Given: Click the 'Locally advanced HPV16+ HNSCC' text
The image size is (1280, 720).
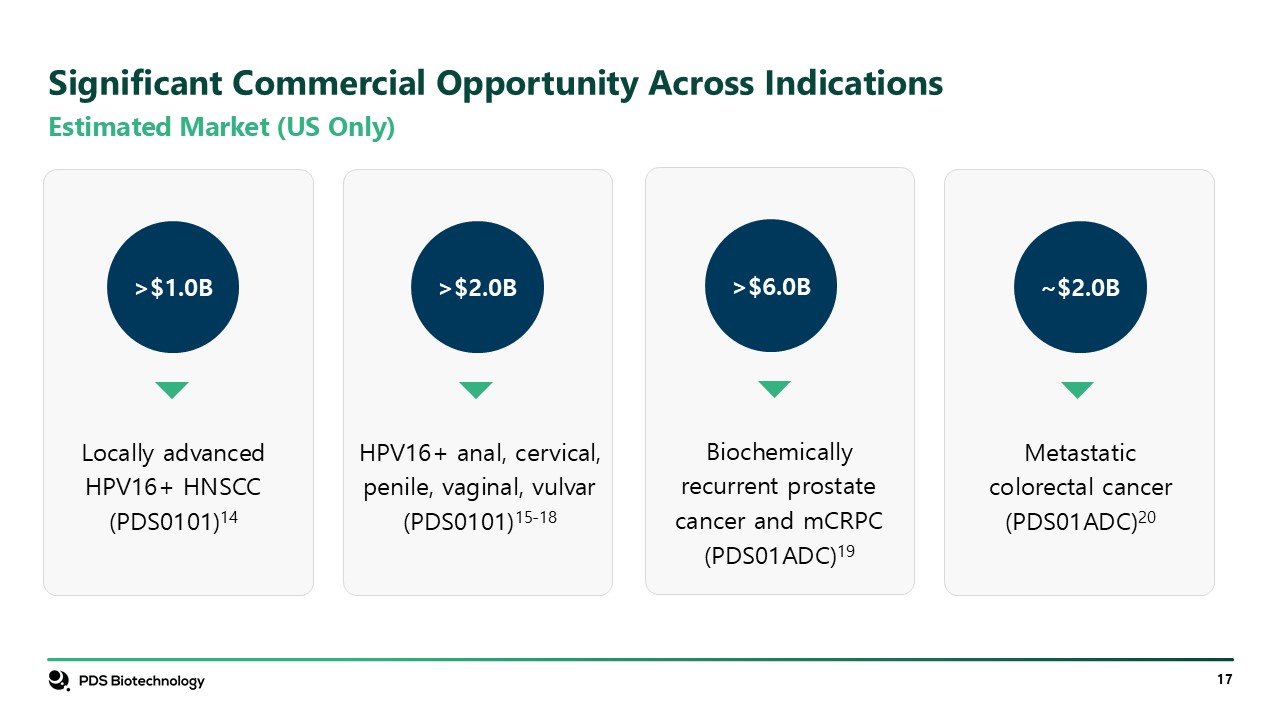Looking at the screenshot, I should 173,470.
